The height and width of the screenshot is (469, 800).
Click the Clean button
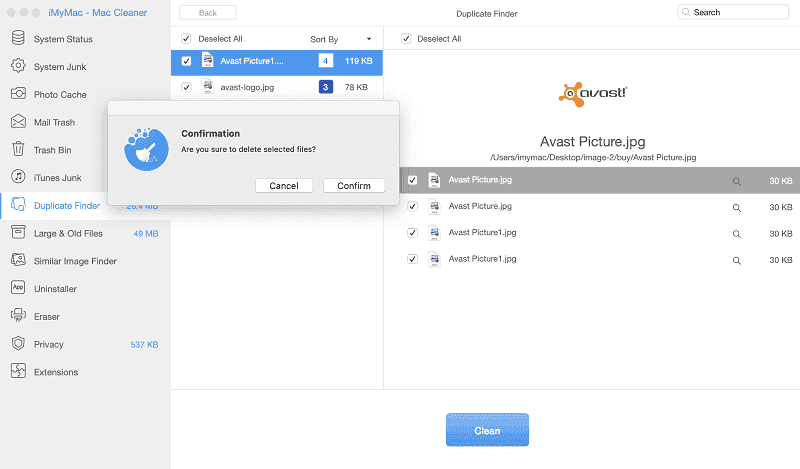(487, 430)
